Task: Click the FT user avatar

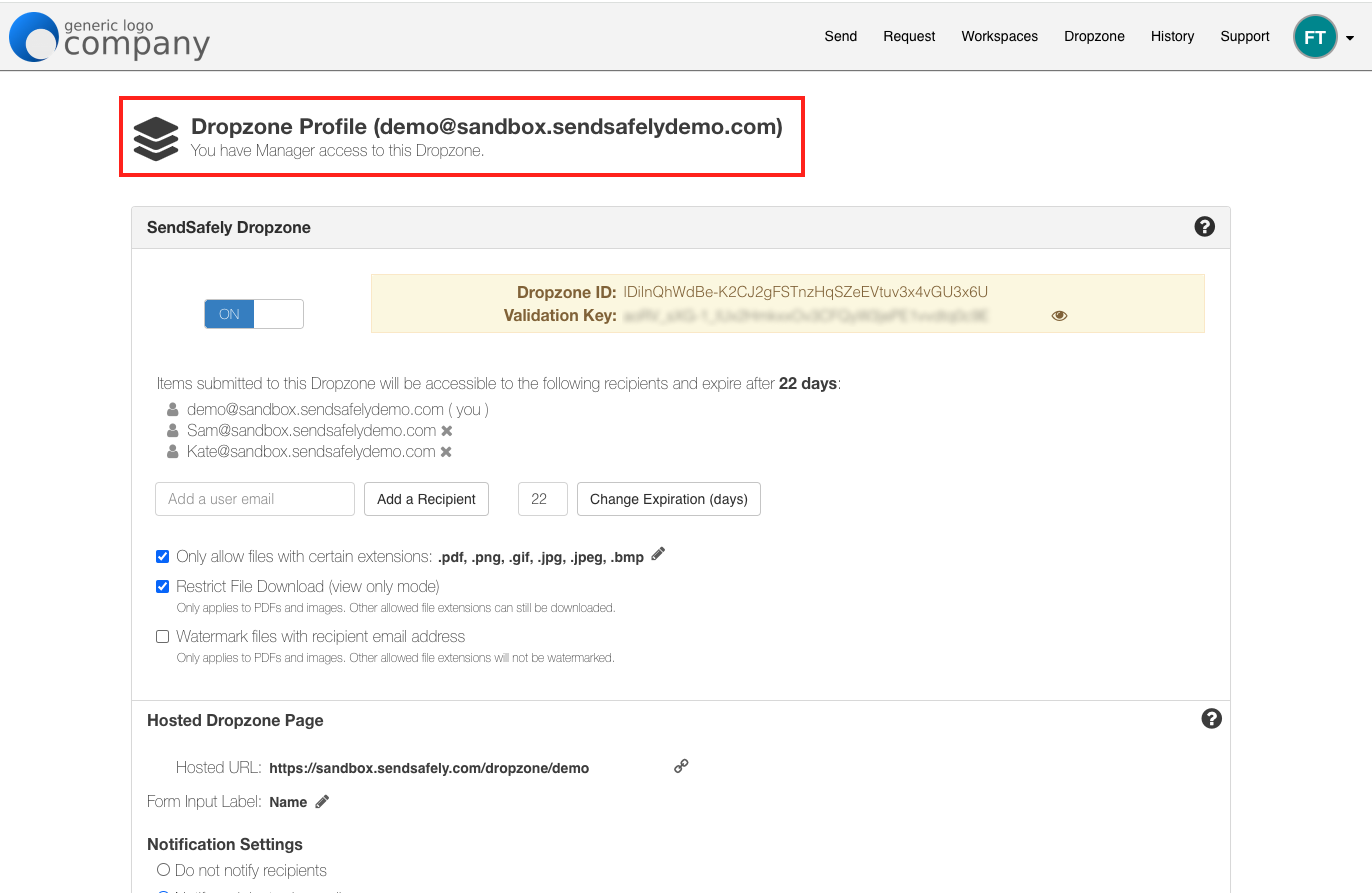Action: tap(1315, 37)
